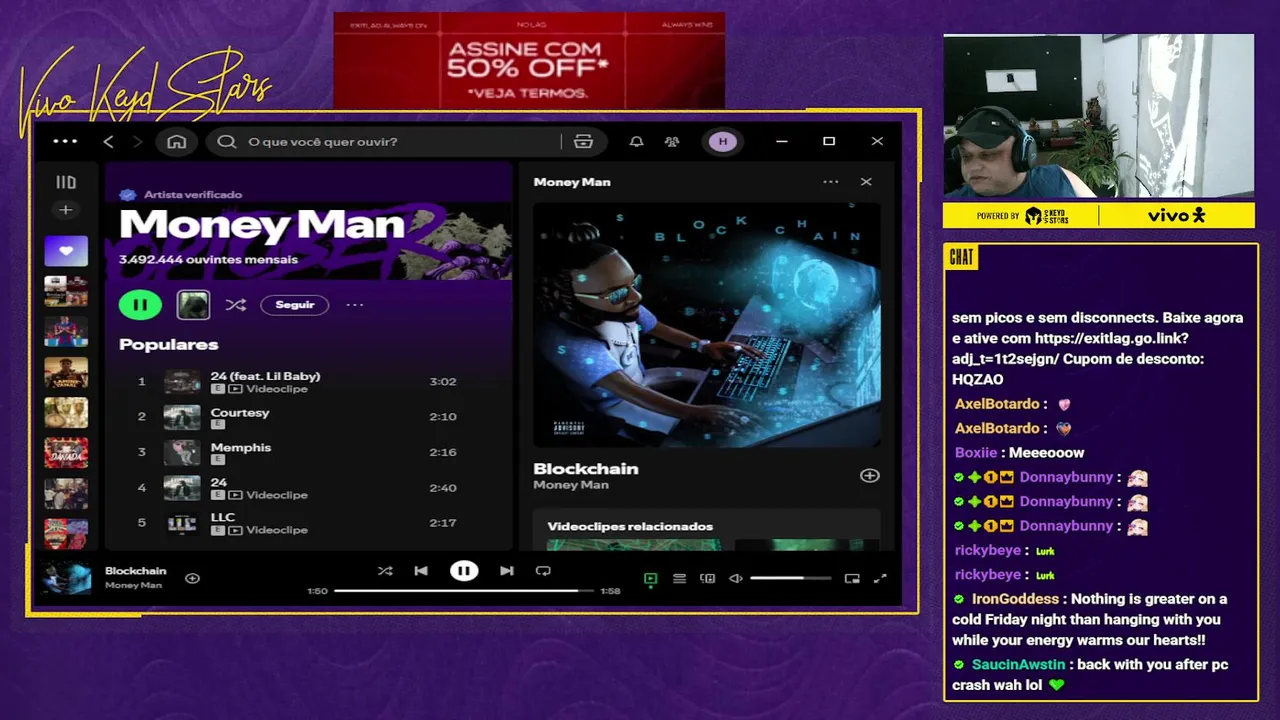Click the 3:02 duration of first track

click(443, 382)
